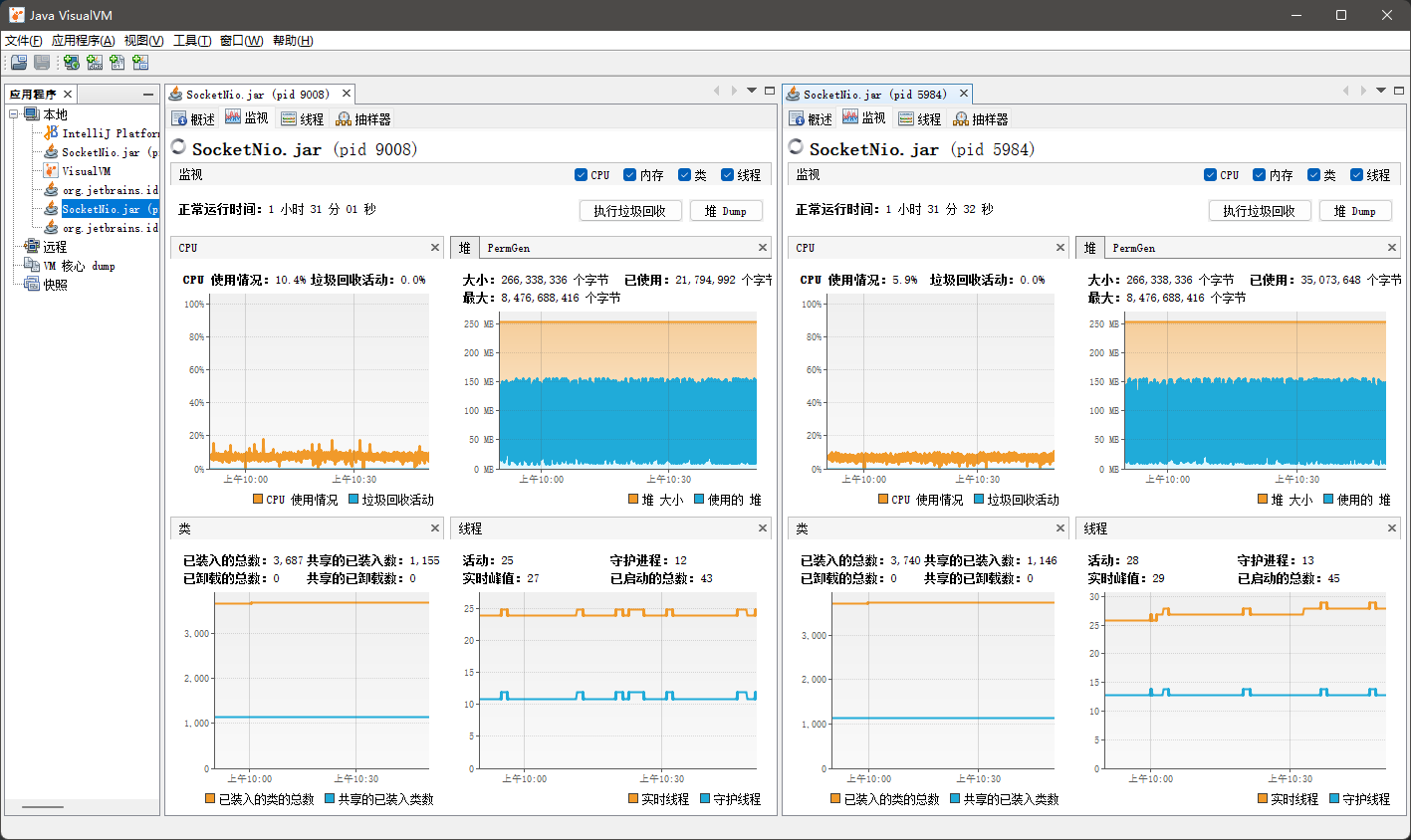
Task: Click 执行垃圾回收 button in pid 5984 panel
Action: 1260,211
